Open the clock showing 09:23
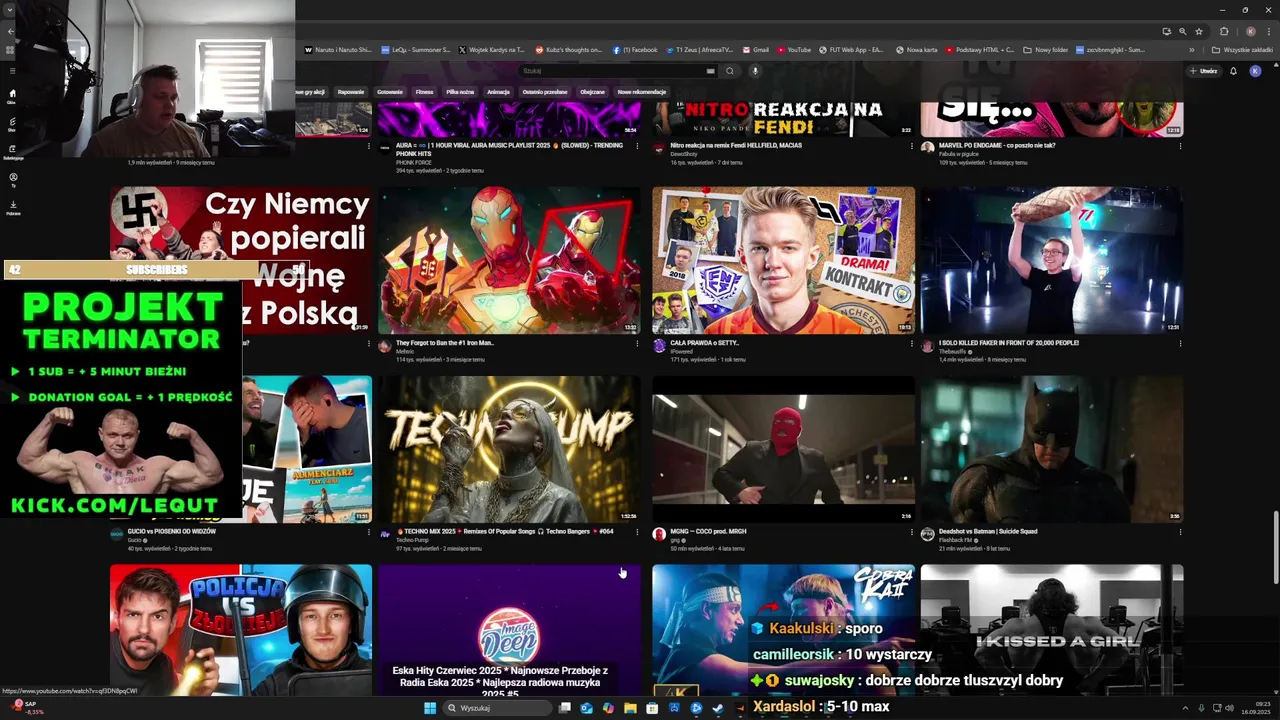 pyautogui.click(x=1258, y=708)
